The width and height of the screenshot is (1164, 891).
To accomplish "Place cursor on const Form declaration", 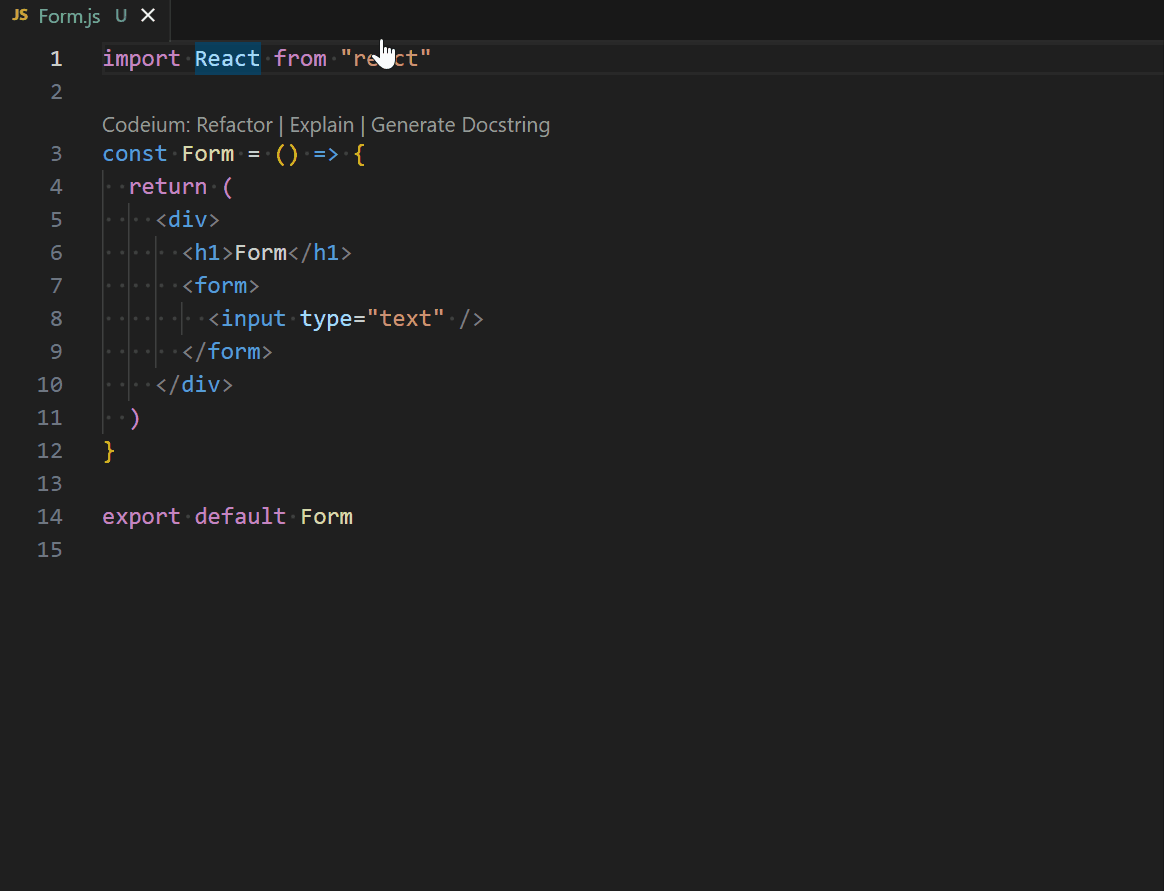I will click(208, 153).
